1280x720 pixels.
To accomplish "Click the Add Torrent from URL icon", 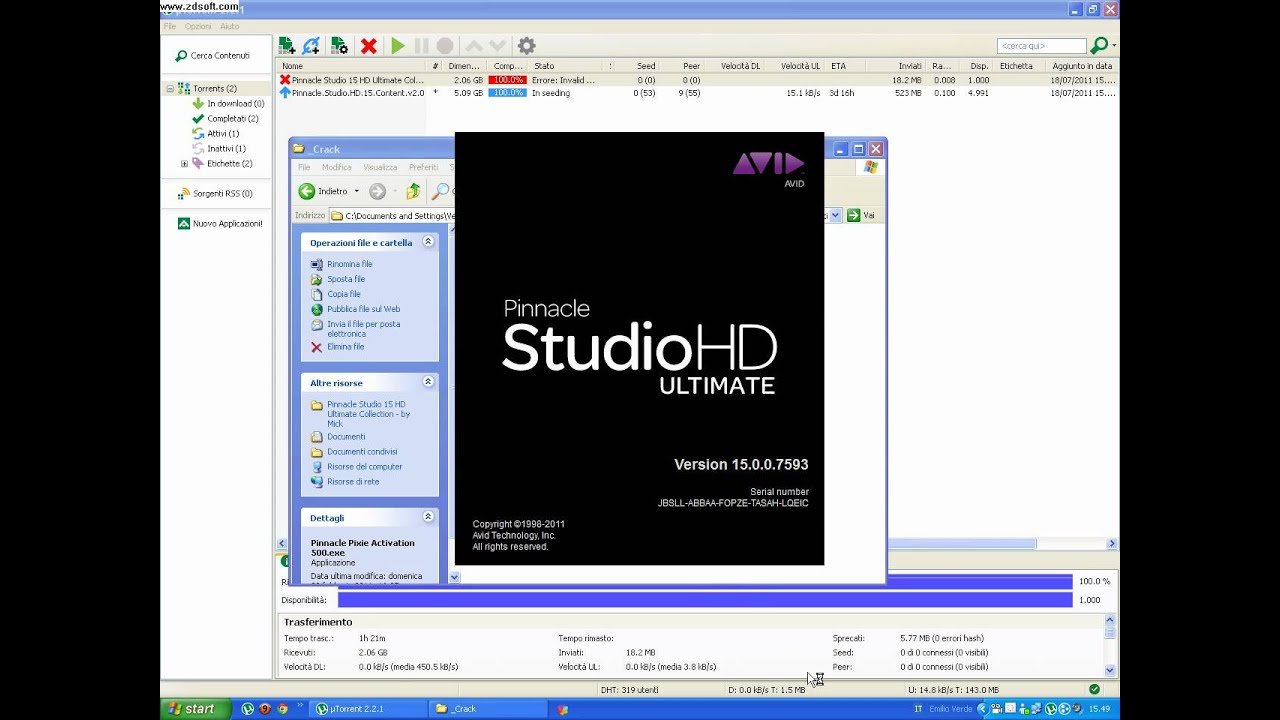I will 312,46.
